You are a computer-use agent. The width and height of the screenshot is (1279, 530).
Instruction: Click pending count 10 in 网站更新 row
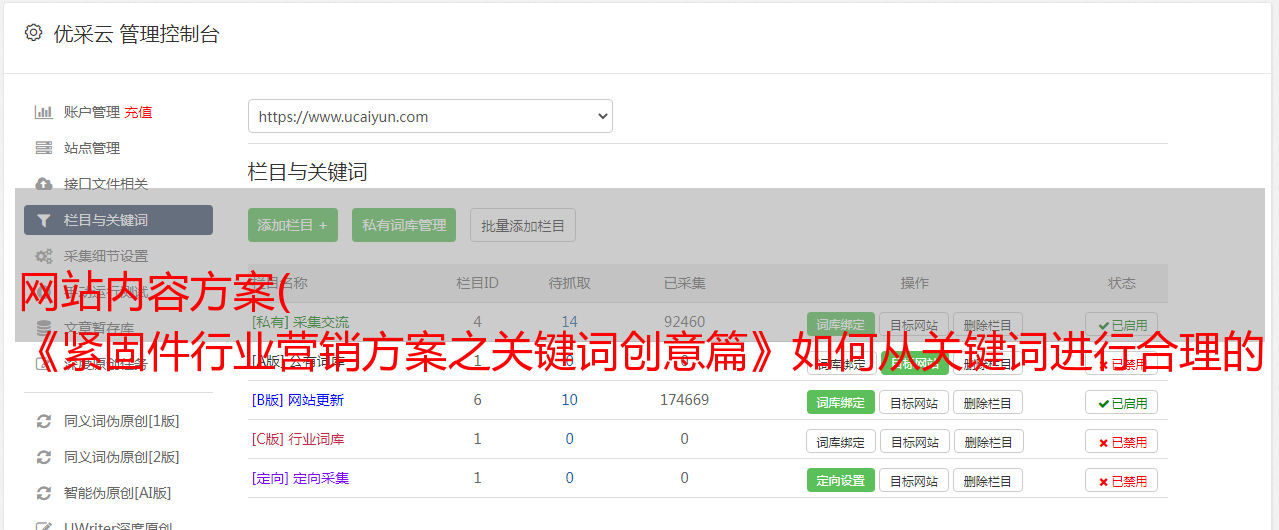(569, 400)
